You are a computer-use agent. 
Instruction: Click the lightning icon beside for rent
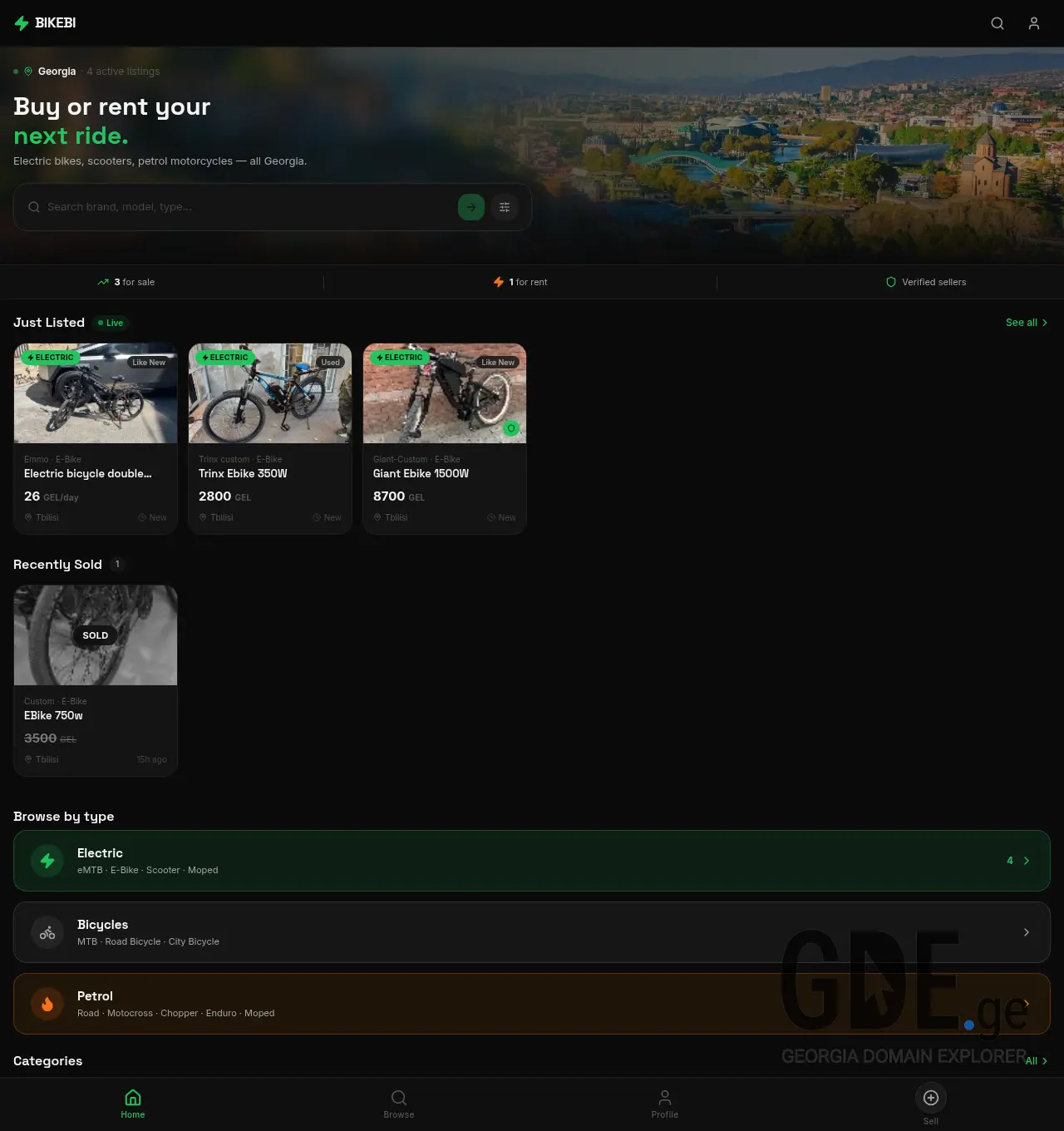499,282
